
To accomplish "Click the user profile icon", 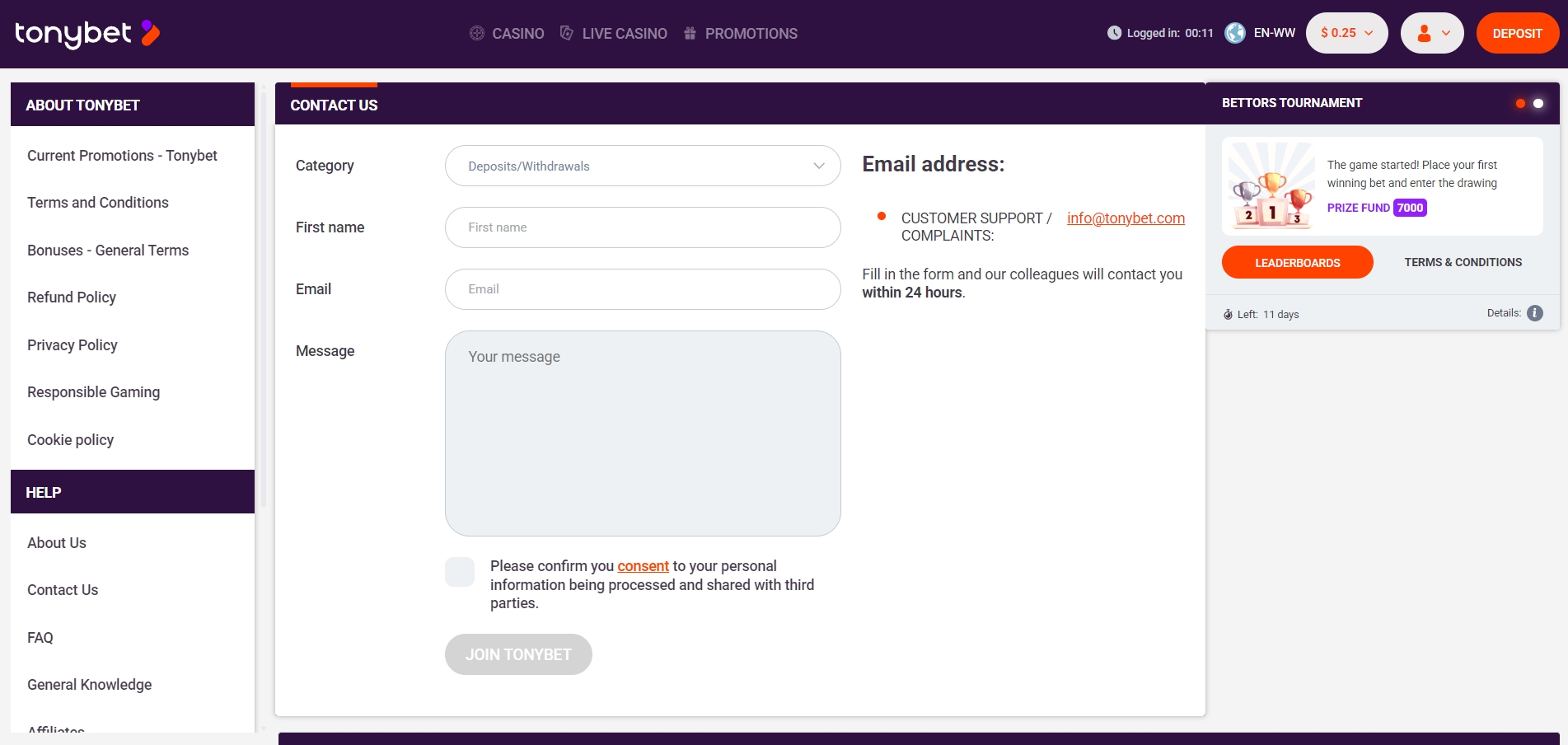I will coord(1424,33).
